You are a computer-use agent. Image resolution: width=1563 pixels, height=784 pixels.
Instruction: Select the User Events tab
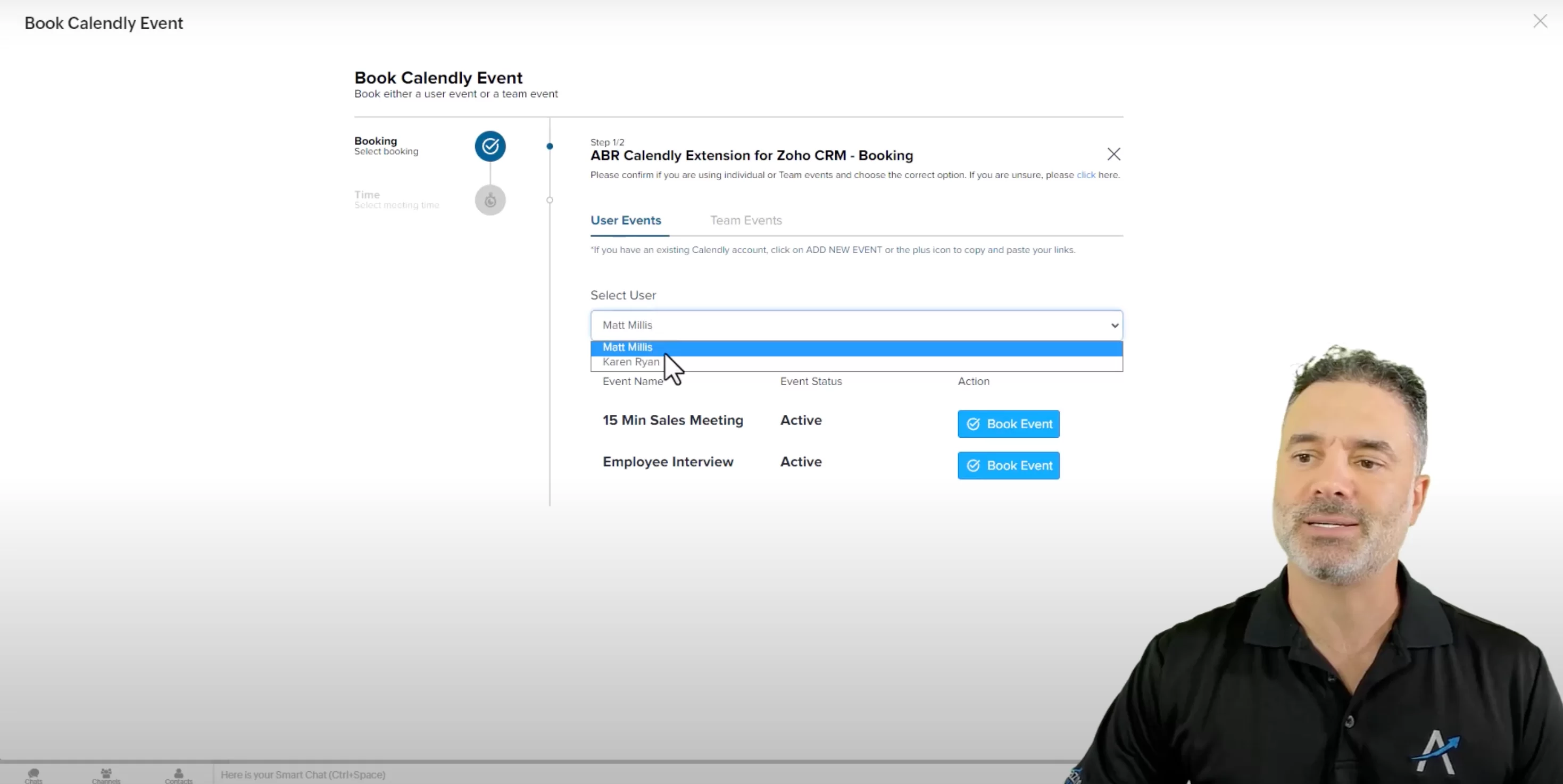[626, 220]
